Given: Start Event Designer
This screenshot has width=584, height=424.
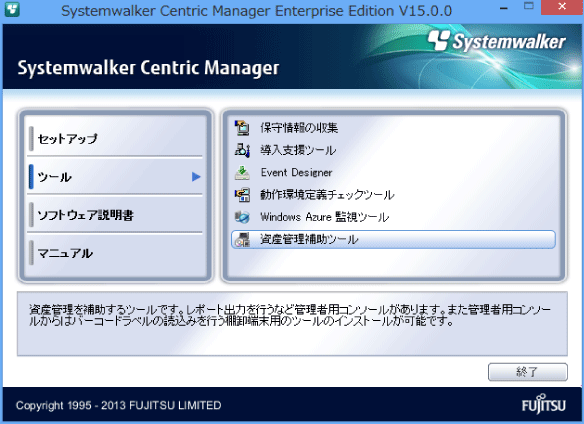Looking at the screenshot, I should (x=296, y=173).
